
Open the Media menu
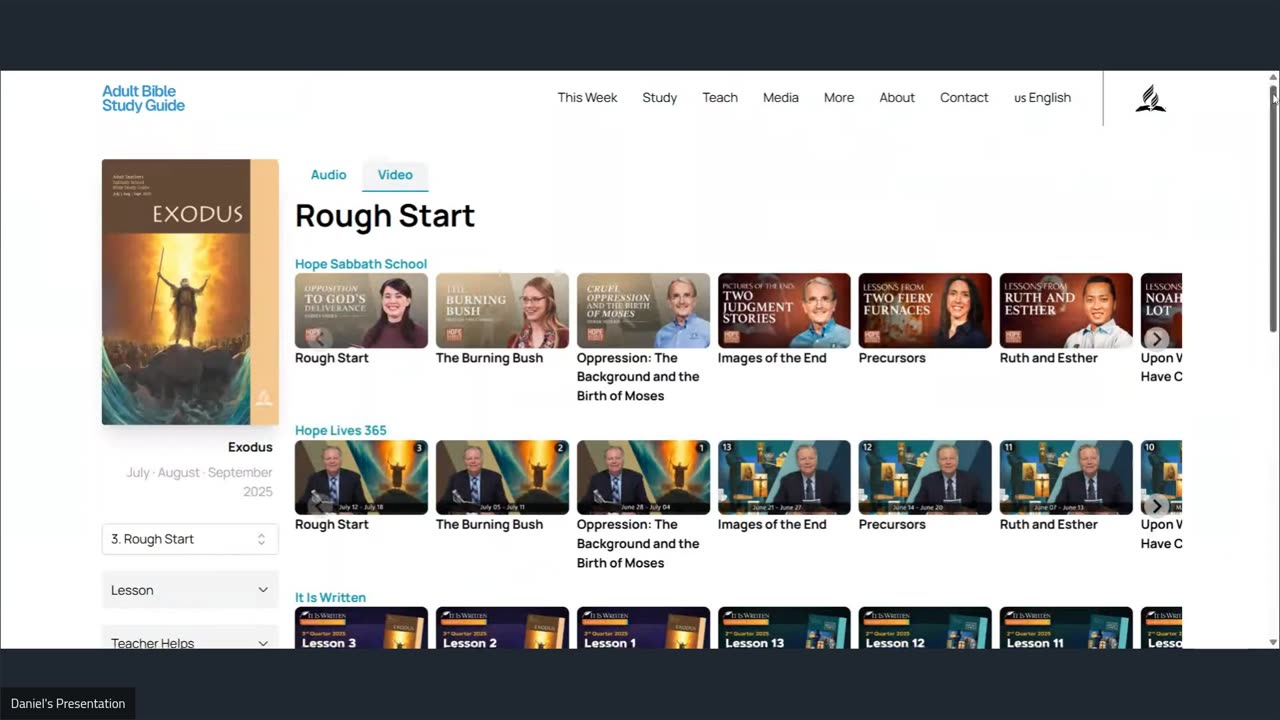pos(781,97)
